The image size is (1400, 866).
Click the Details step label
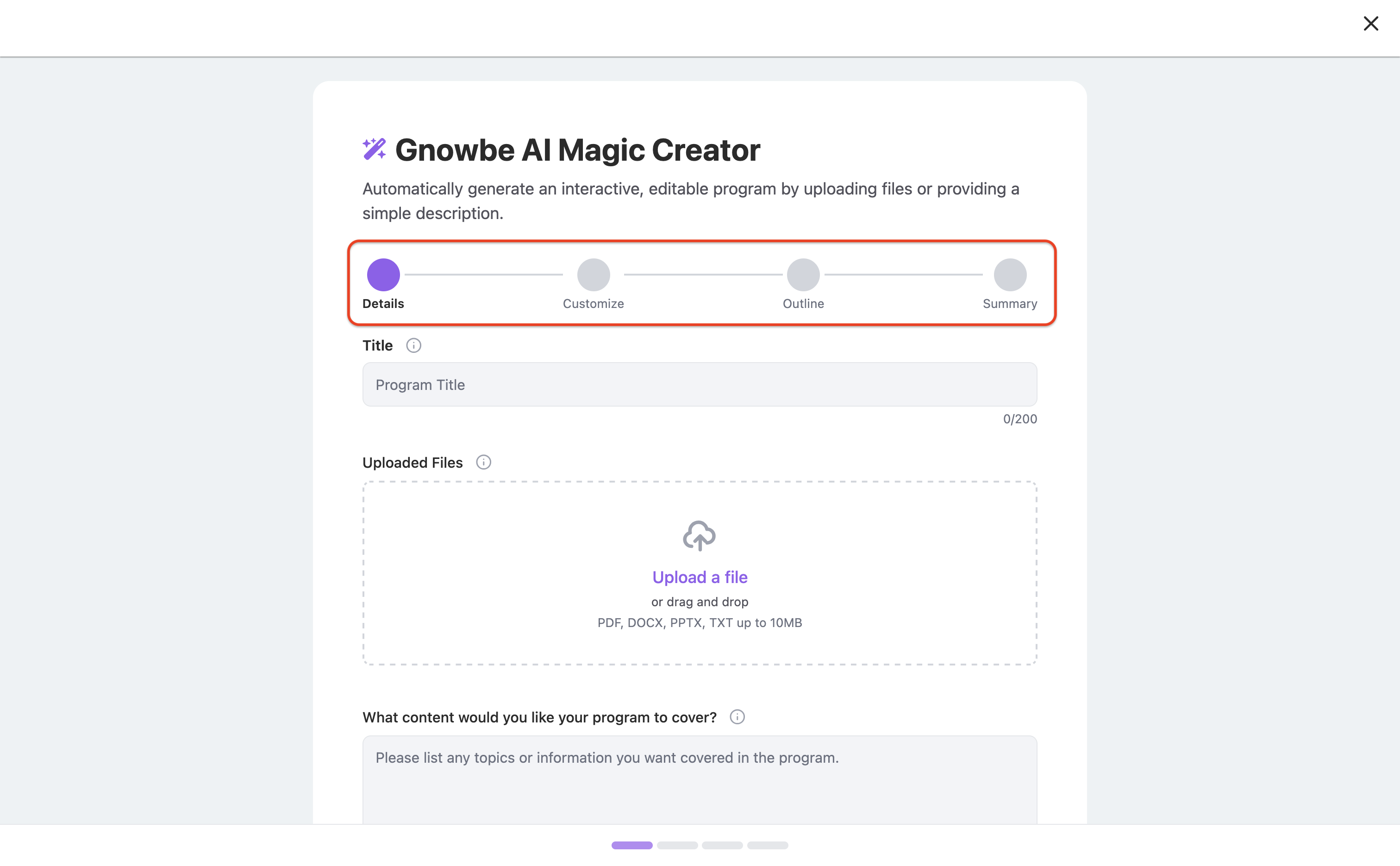coord(383,303)
